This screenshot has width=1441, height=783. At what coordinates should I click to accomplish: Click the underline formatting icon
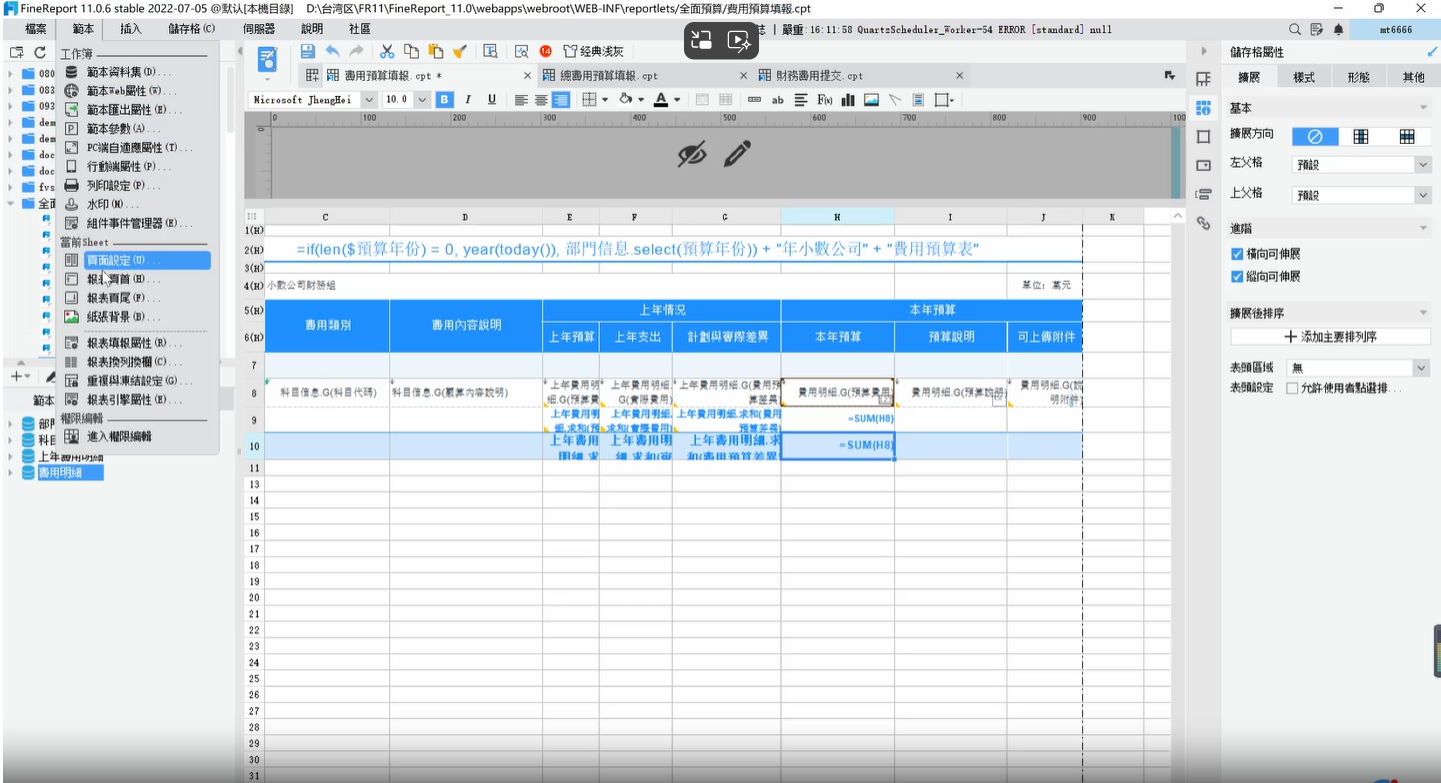point(491,100)
